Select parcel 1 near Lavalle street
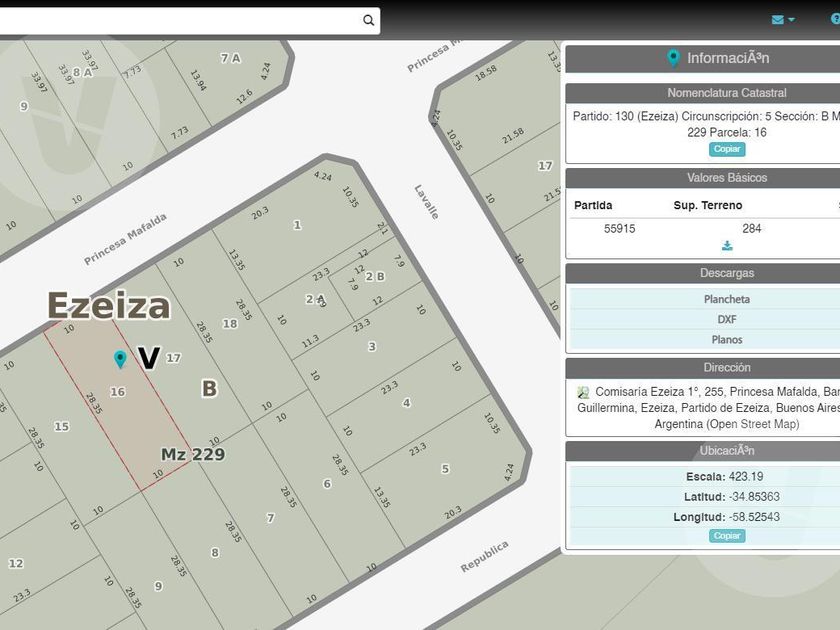 tap(297, 225)
